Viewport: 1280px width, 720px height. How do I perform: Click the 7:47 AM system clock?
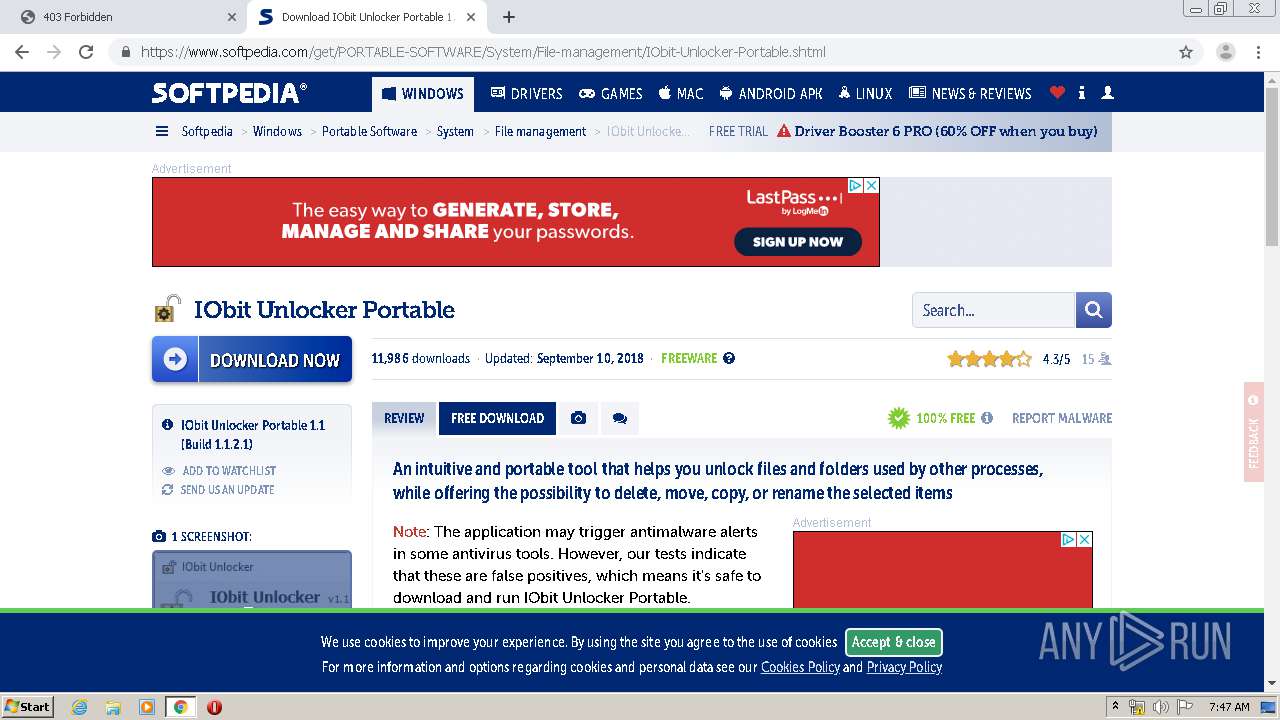pos(1229,707)
